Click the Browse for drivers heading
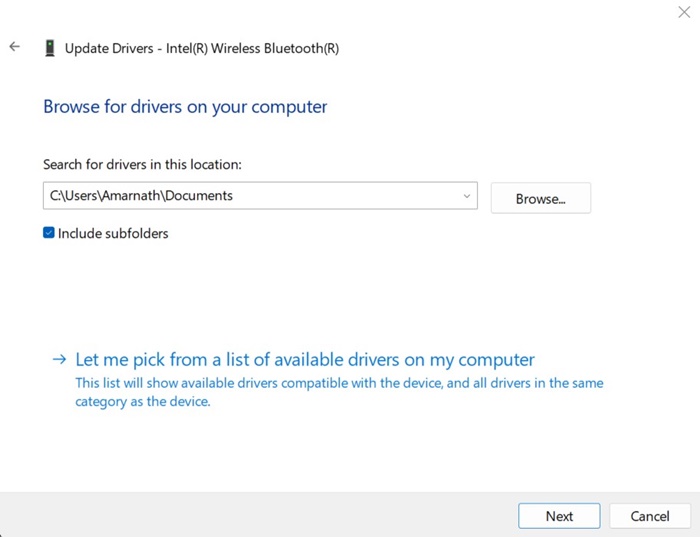Image resolution: width=700 pixels, height=537 pixels. point(185,106)
